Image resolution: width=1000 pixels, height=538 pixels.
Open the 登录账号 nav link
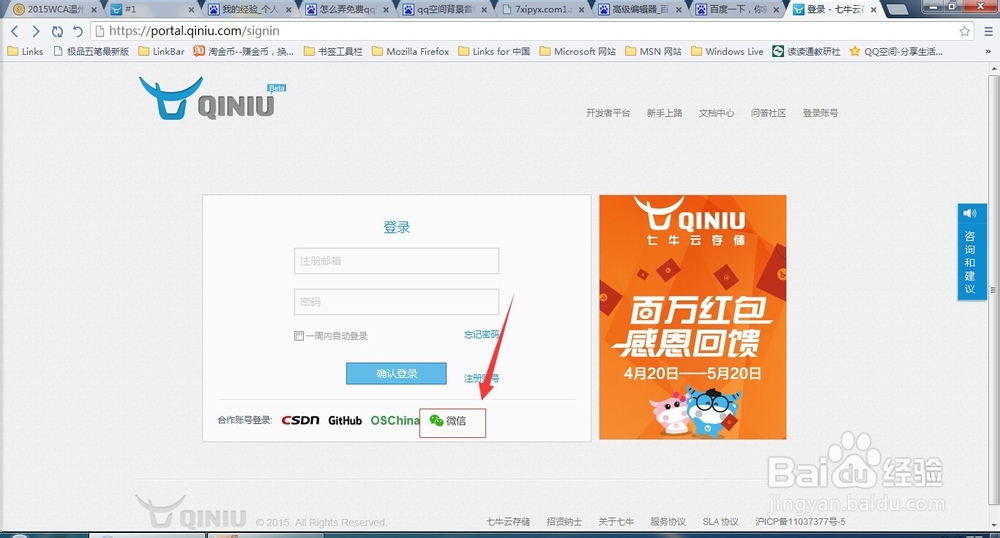[x=820, y=113]
